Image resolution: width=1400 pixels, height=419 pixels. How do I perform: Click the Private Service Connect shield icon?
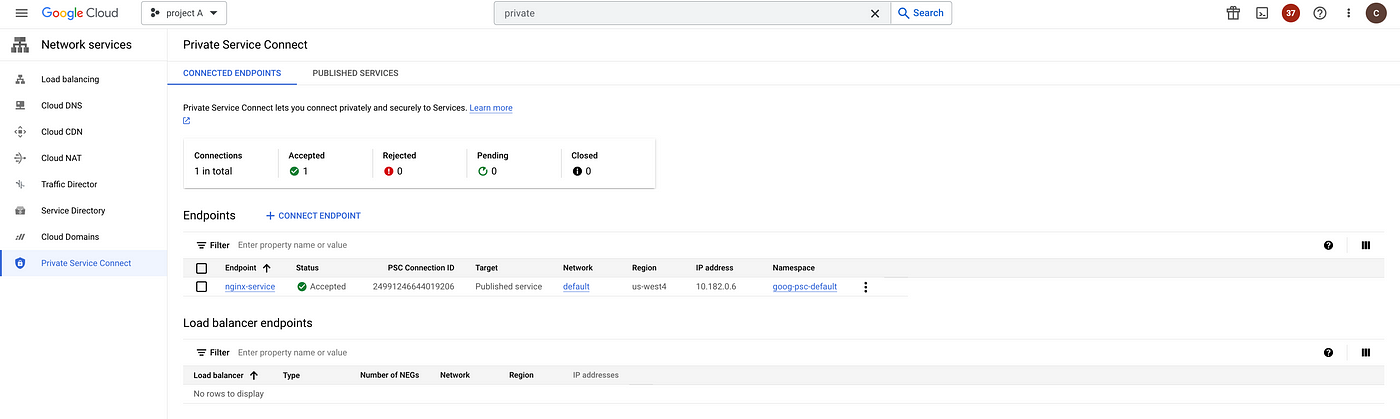tap(20, 263)
